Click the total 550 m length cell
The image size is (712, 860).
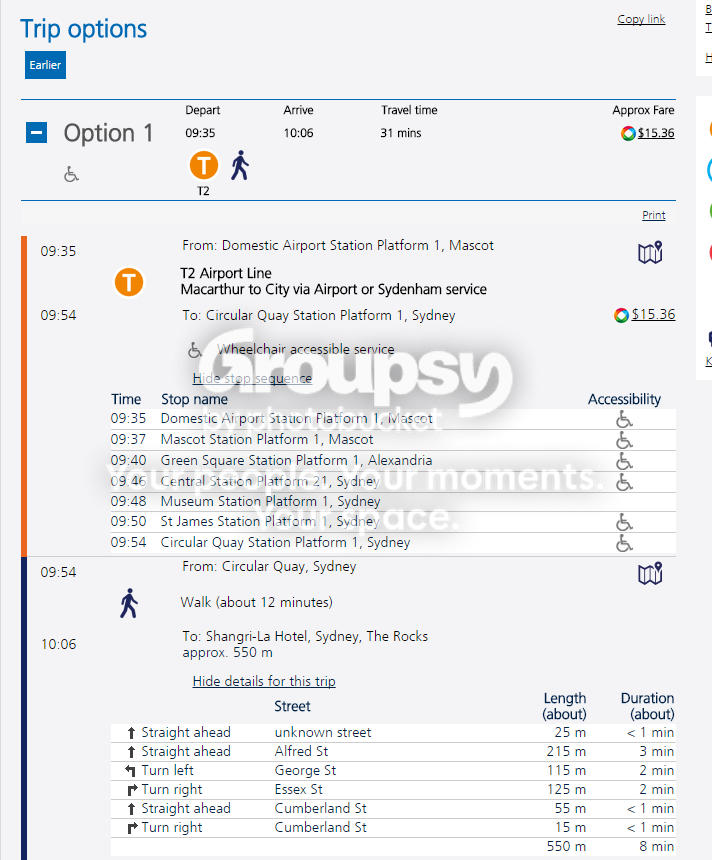(x=566, y=846)
